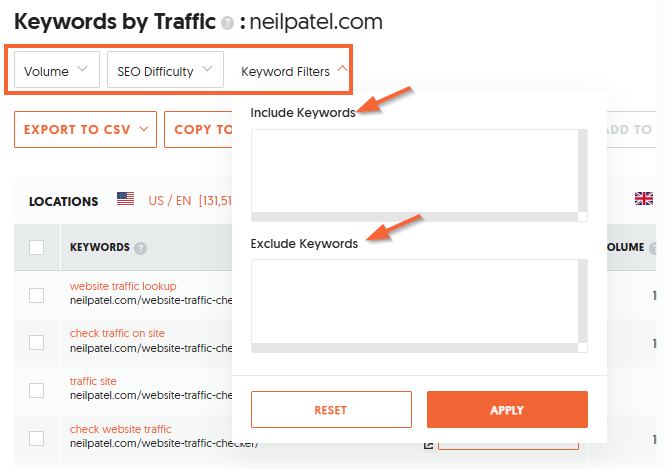This screenshot has height=469, width=665.
Task: Select the 'traffic site' row checkbox
Action: (37, 389)
